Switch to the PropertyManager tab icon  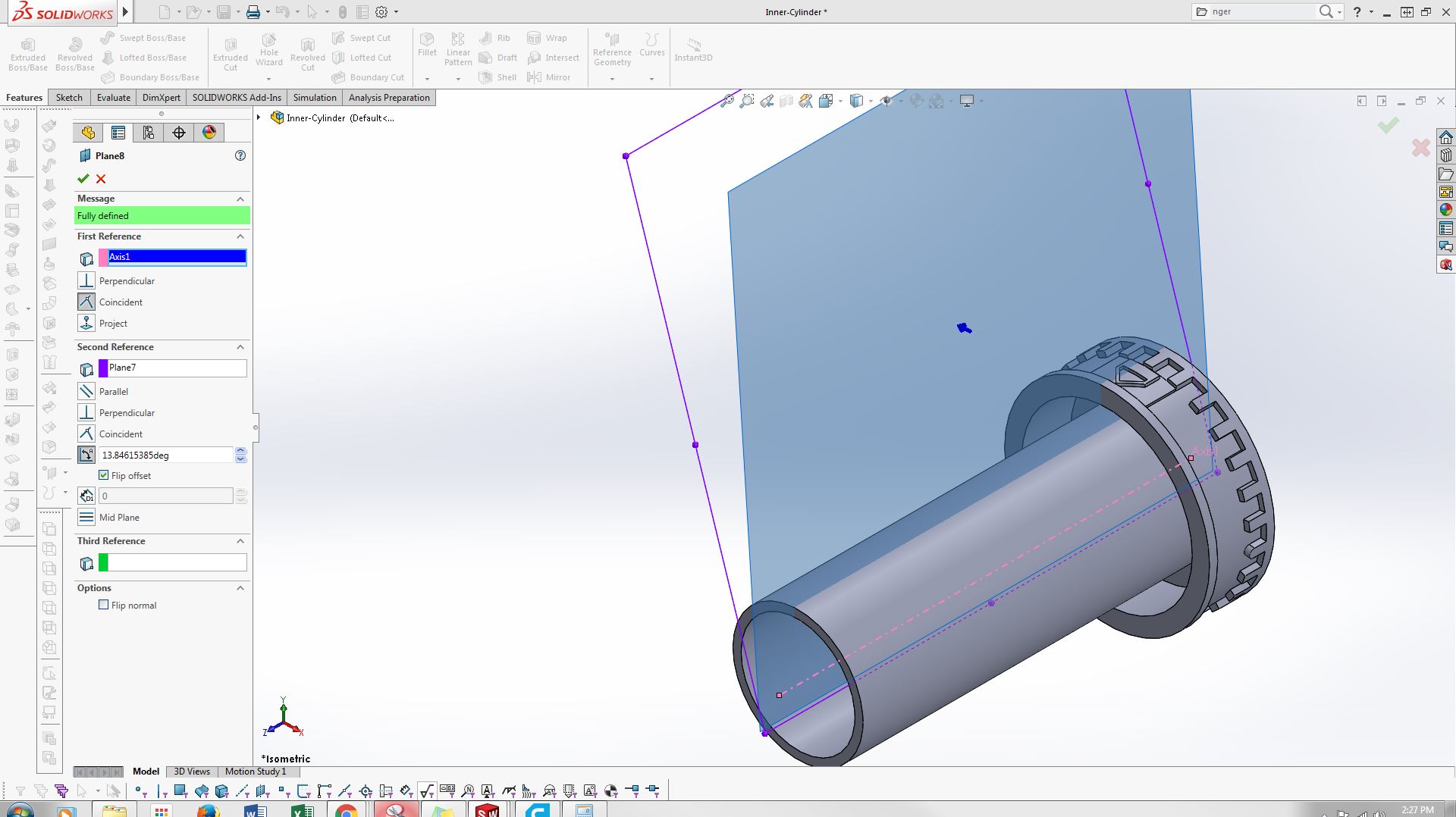click(x=118, y=133)
